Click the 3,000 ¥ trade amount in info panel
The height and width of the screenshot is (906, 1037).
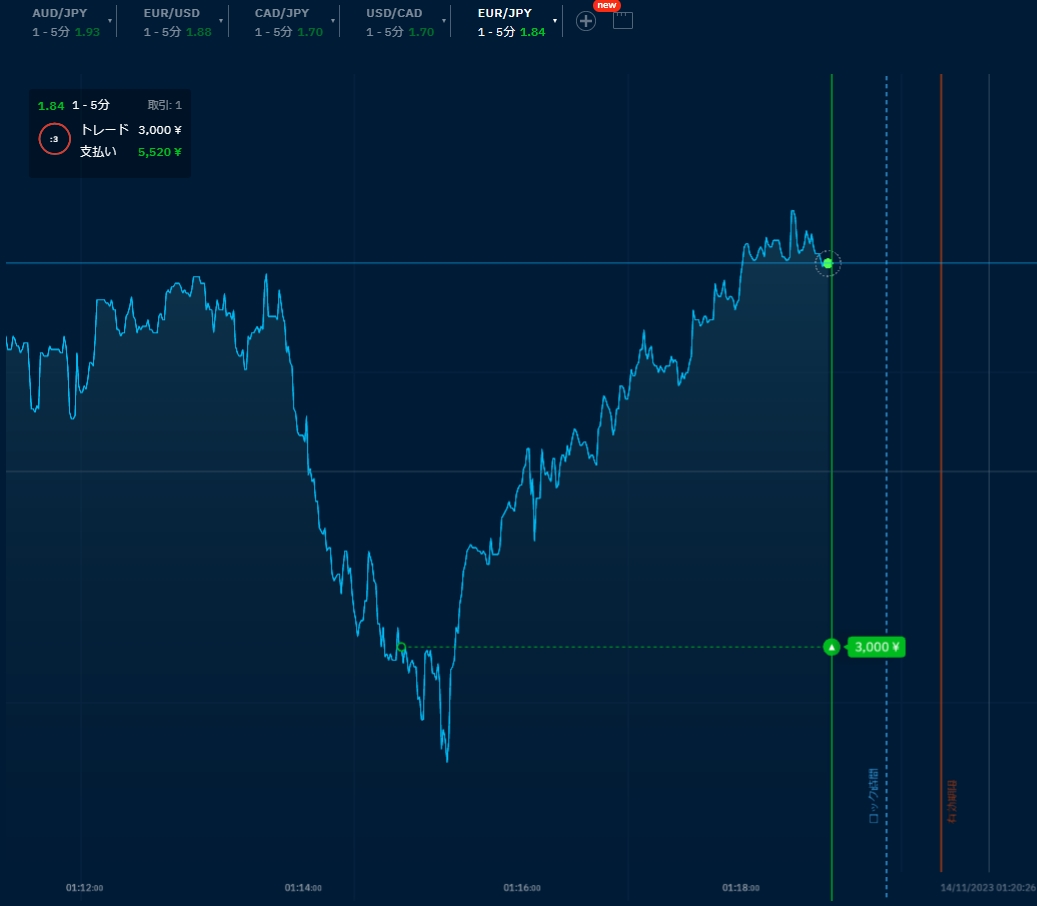coord(160,130)
